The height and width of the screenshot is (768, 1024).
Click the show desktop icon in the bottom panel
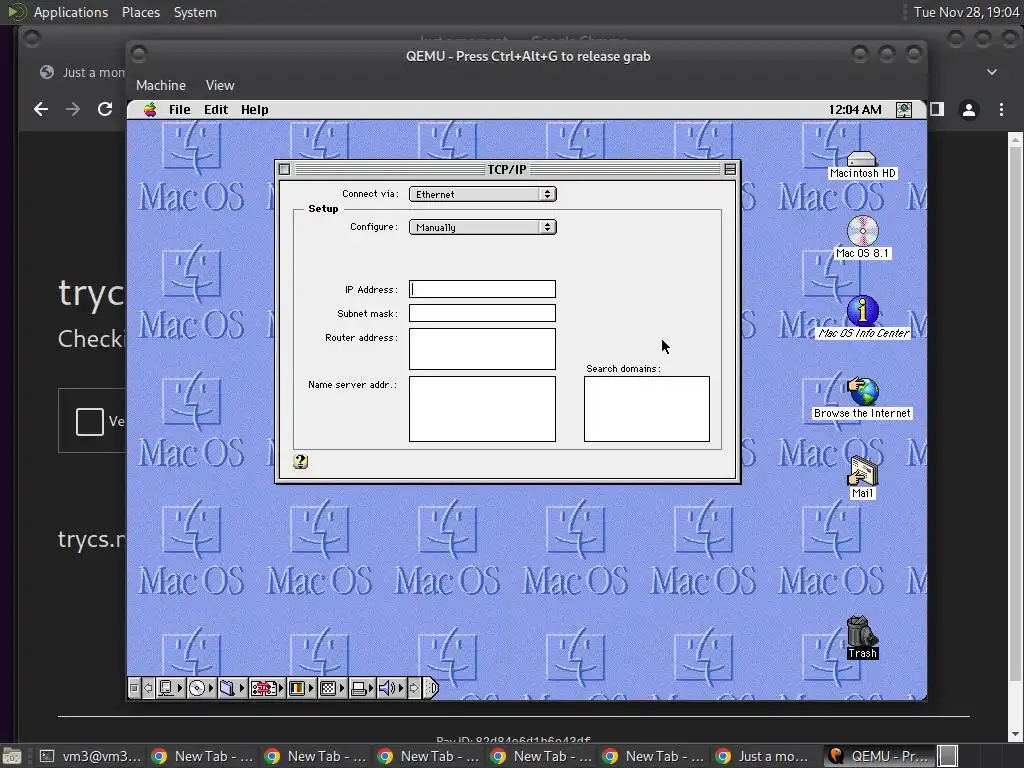pos(12,757)
